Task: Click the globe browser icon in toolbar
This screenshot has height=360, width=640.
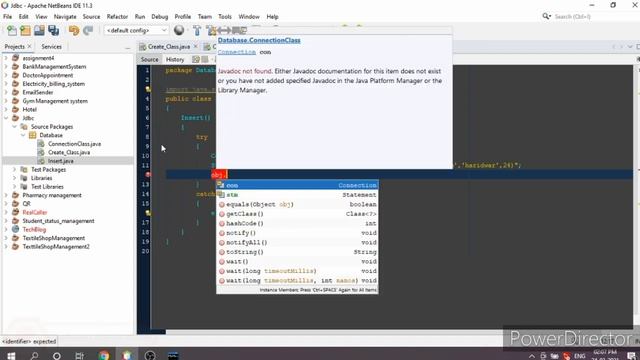Action: 179,30
